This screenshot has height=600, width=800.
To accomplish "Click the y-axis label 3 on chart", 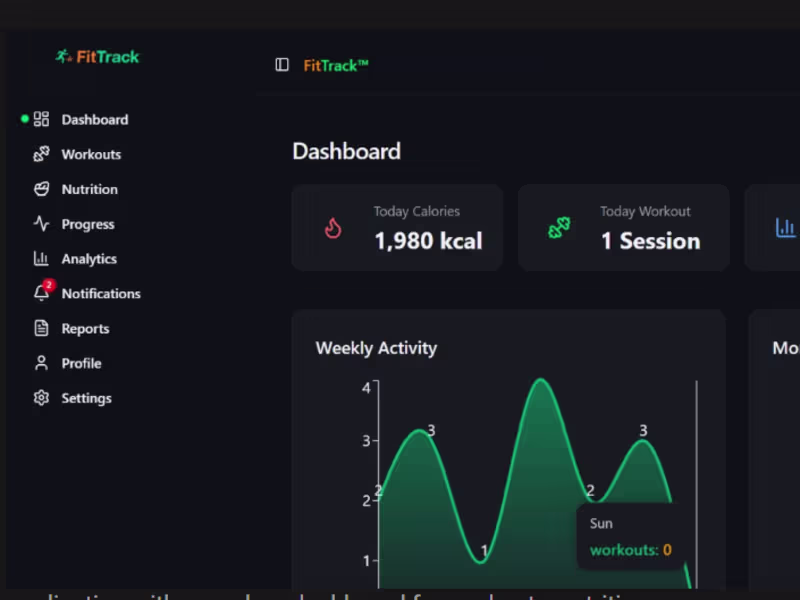I will pyautogui.click(x=366, y=441).
